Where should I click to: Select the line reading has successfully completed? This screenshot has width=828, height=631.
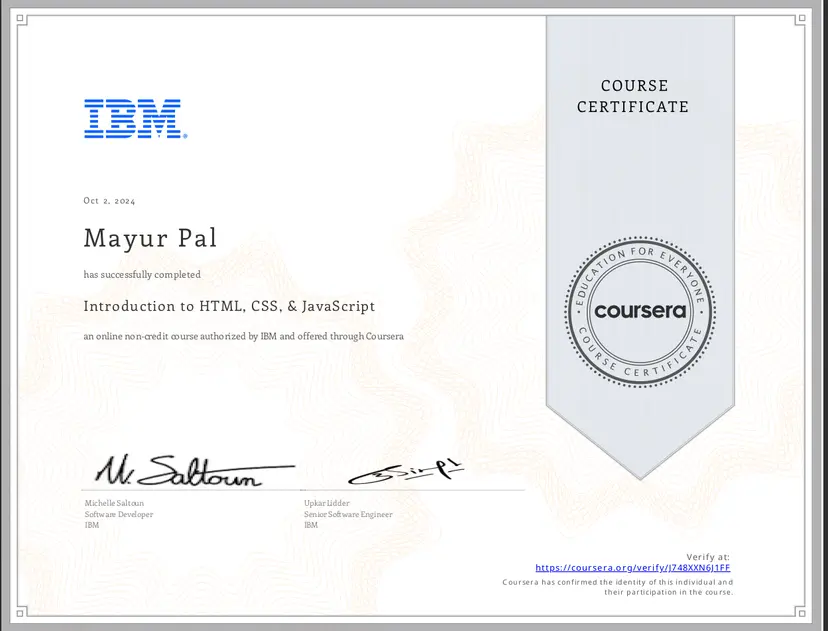(x=142, y=274)
